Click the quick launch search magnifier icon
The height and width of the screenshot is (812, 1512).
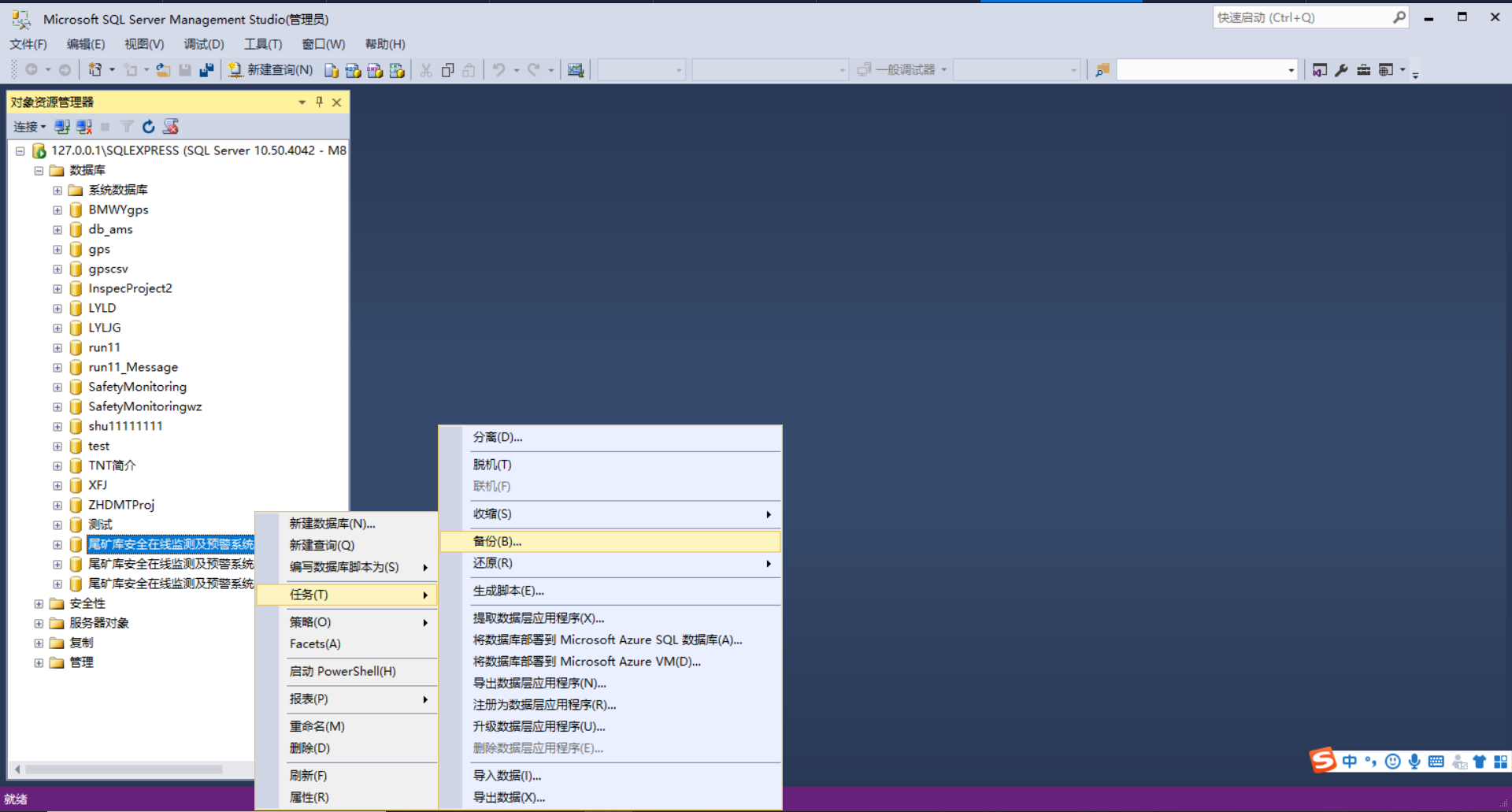tap(1399, 17)
